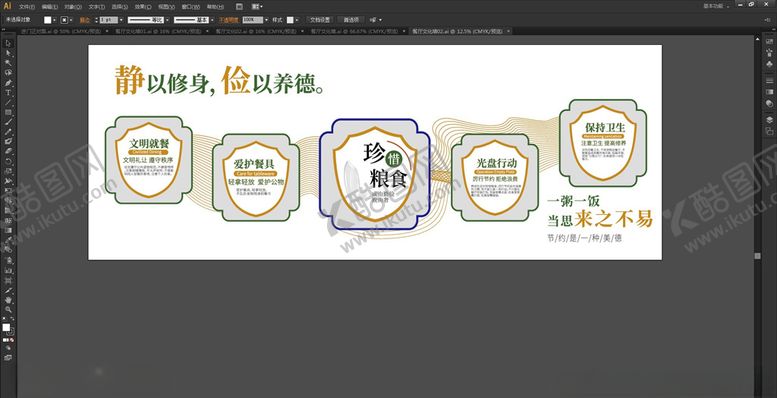Toggle screen mode at toolbar bottom
Screen dimensions: 777x398
pos(7,357)
